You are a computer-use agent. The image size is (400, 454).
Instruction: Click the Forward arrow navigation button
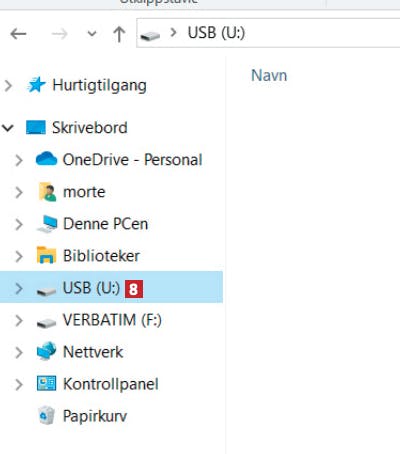point(59,33)
